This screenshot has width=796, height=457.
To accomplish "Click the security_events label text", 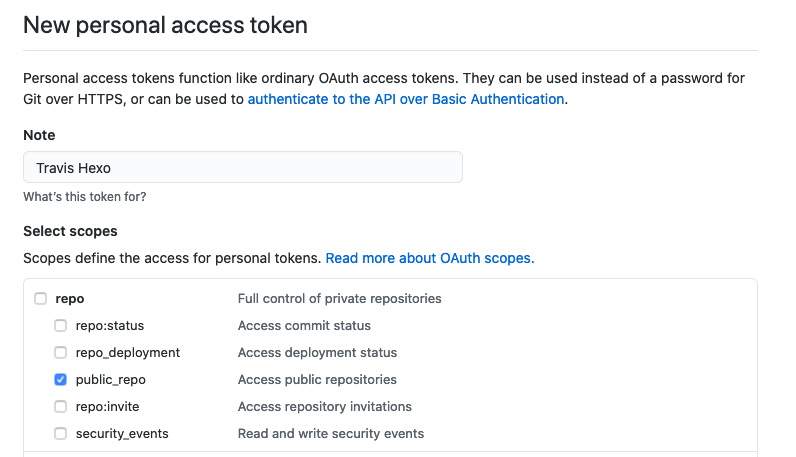I will [122, 433].
